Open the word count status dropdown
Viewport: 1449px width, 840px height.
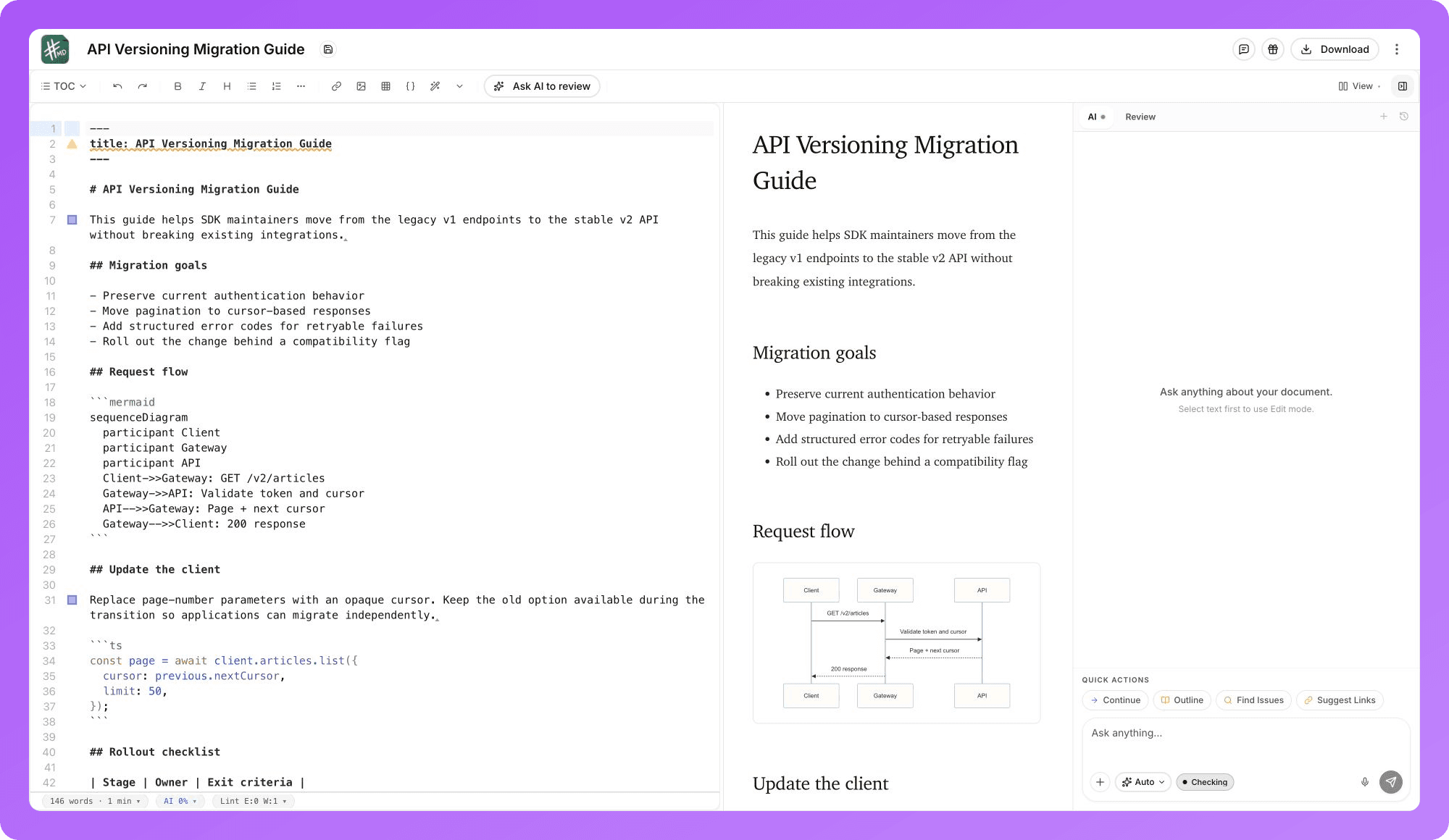point(95,801)
